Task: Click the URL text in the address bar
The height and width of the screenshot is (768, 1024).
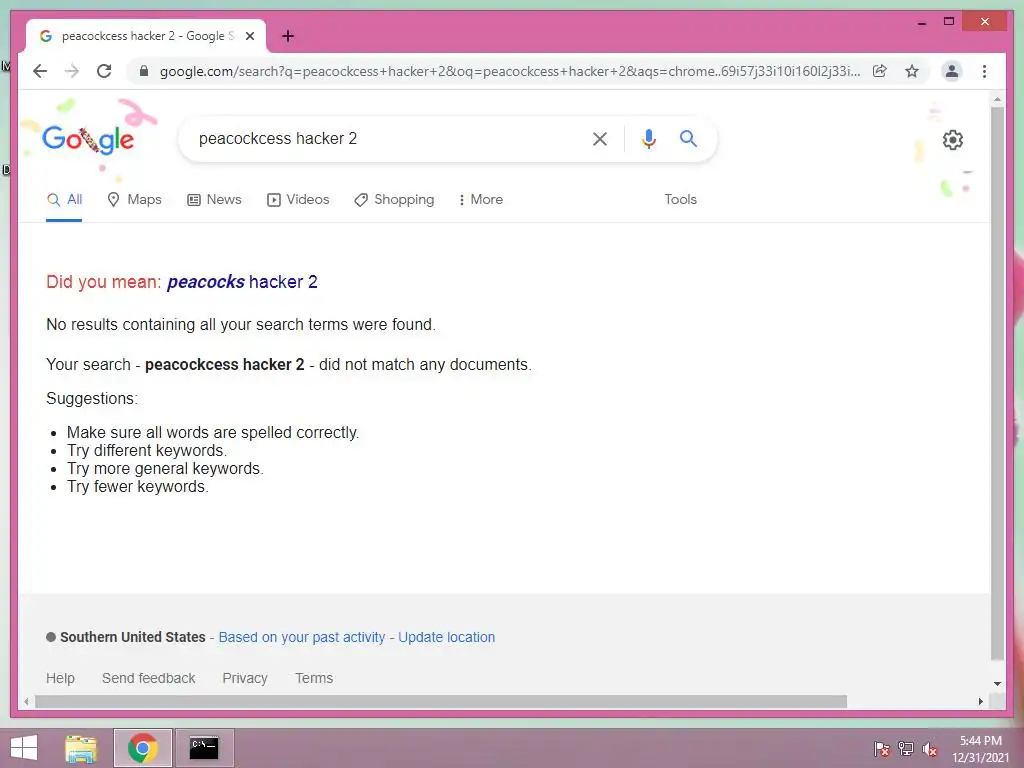Action: tap(509, 71)
